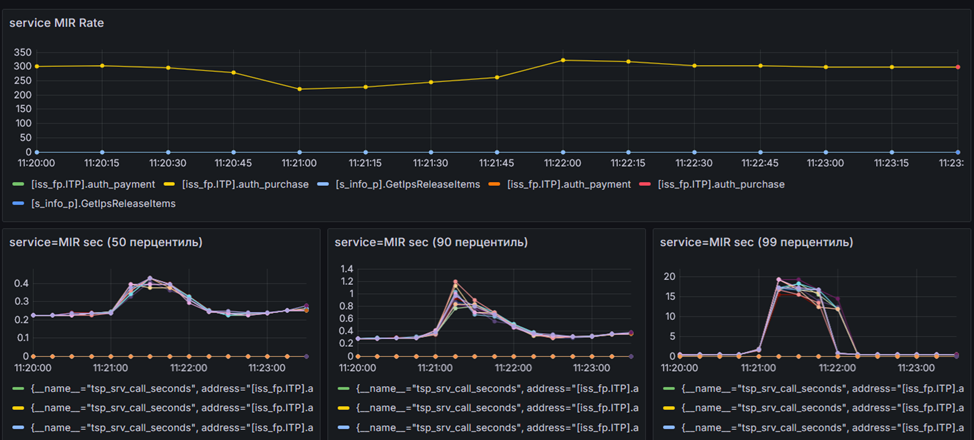Click green color swatch of auth_payment legend
974x440 pixels.
point(18,185)
